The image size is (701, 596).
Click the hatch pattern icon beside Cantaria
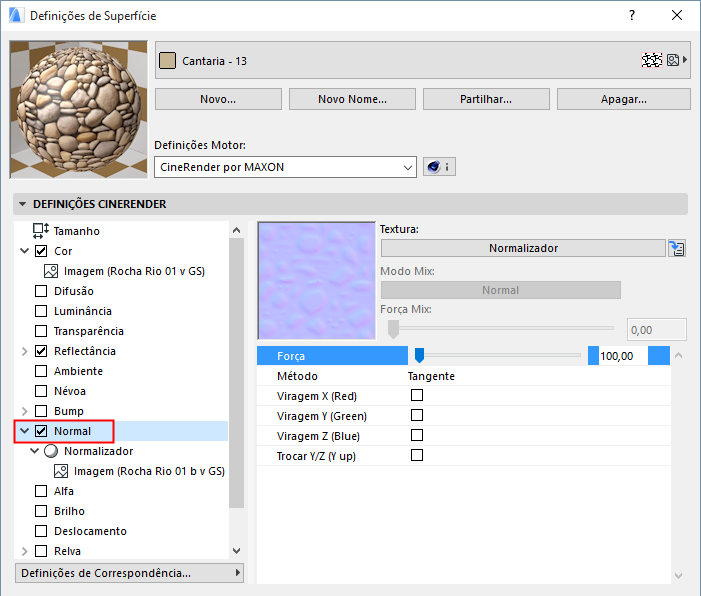[x=652, y=60]
